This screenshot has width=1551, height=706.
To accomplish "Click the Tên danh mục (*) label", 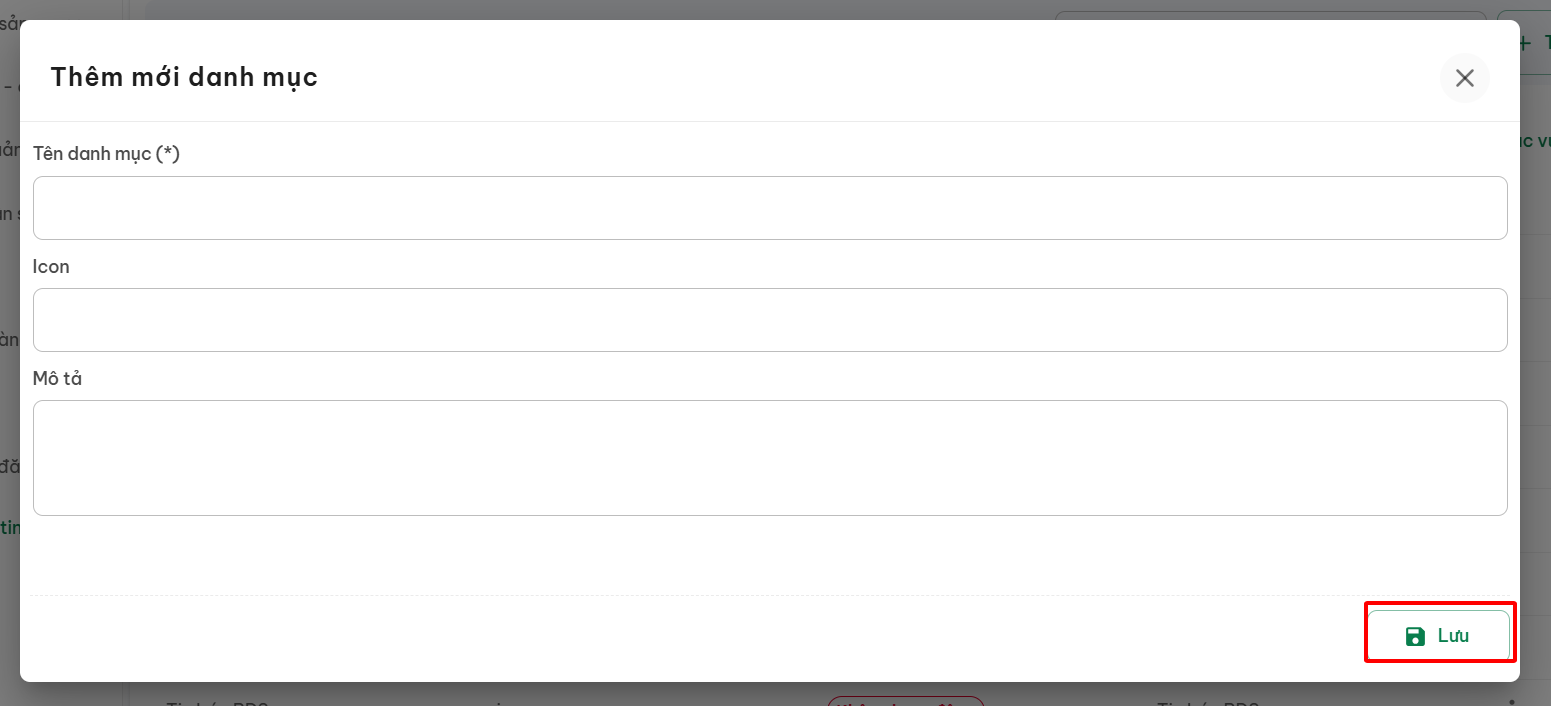I will (106, 154).
